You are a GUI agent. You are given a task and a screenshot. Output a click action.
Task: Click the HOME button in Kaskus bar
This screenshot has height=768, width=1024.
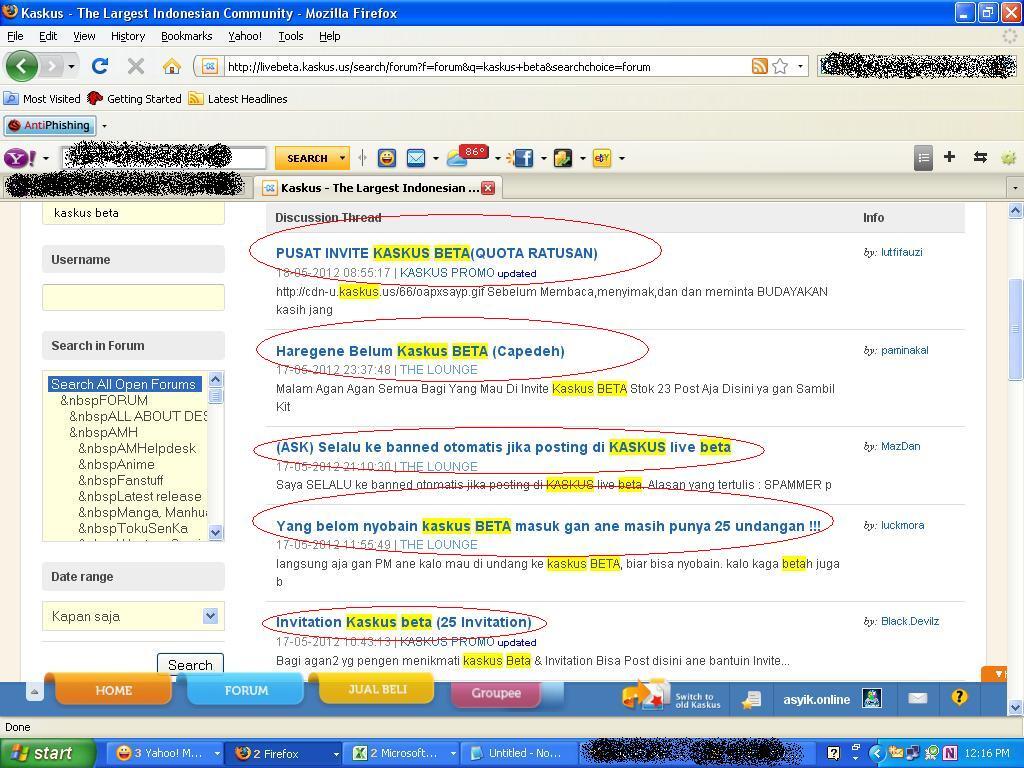click(114, 690)
